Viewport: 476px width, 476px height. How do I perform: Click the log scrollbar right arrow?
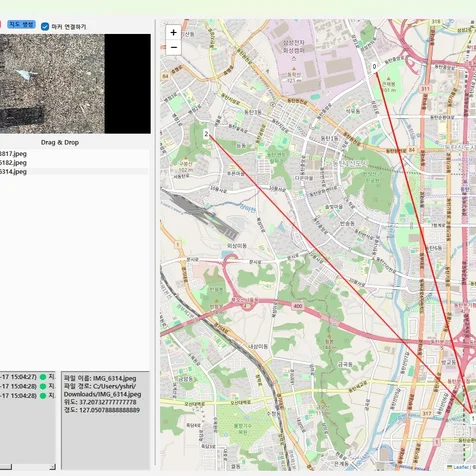coord(52,467)
